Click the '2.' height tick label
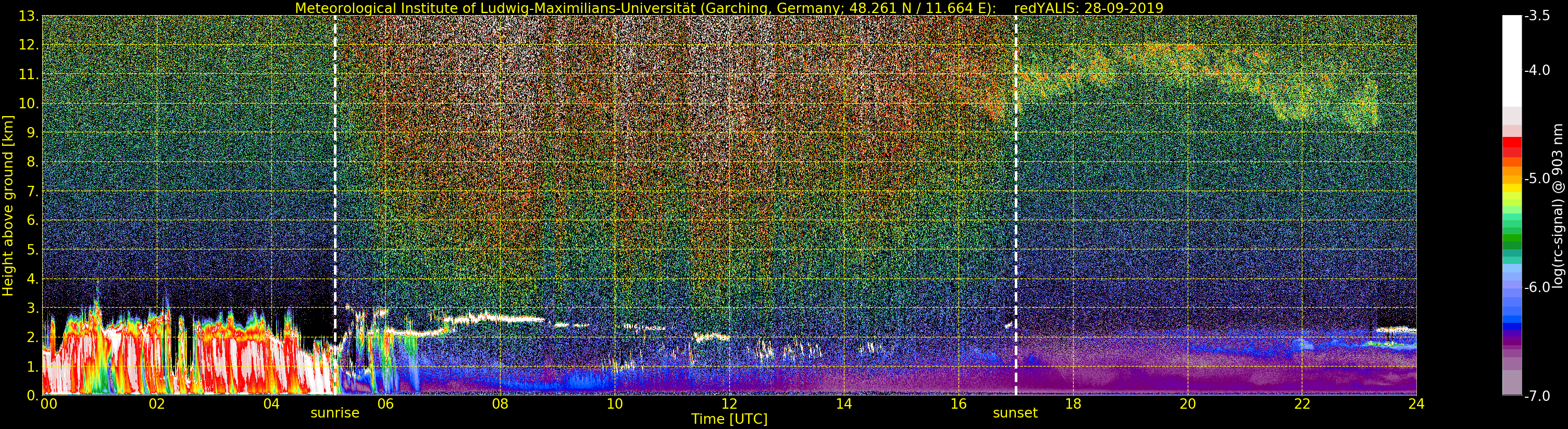Viewport: 1568px width, 429px height. 32,338
